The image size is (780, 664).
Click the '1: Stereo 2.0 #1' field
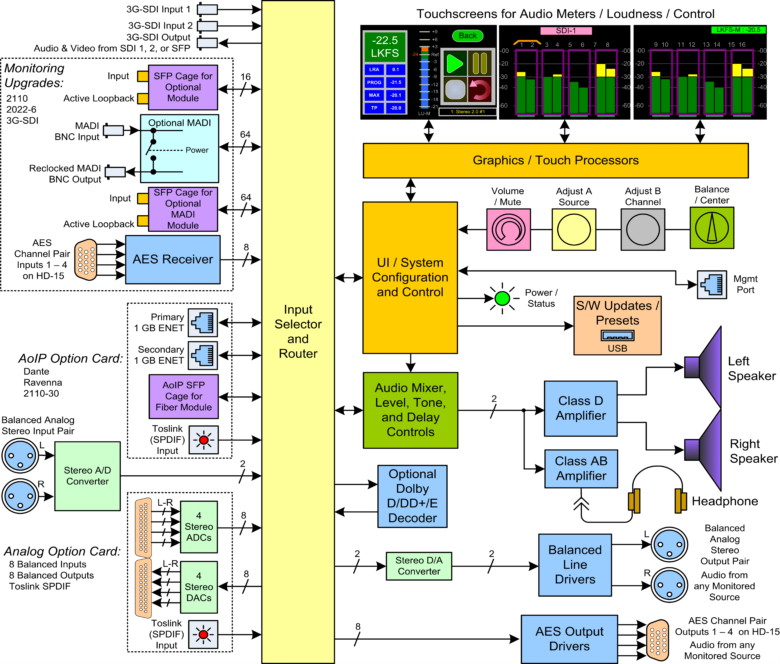467,112
